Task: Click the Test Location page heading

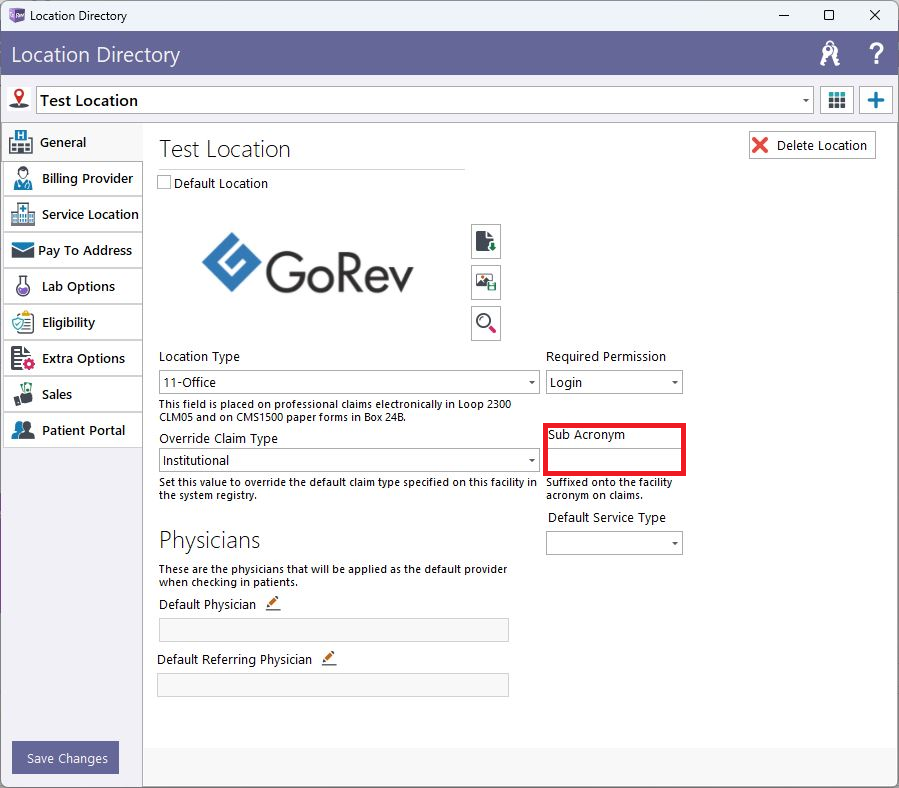Action: point(225,149)
